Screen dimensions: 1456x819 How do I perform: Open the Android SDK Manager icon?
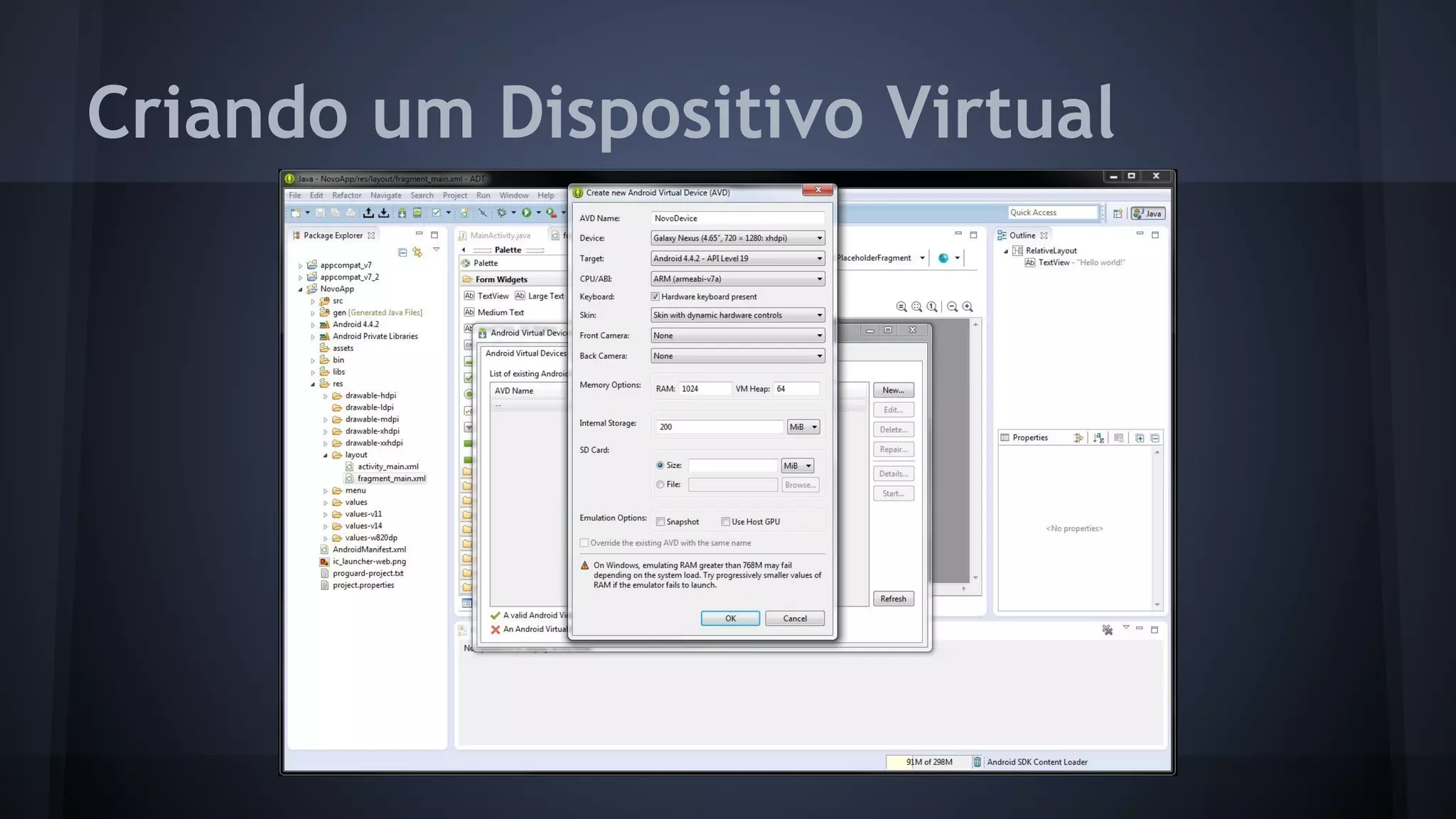coord(402,213)
